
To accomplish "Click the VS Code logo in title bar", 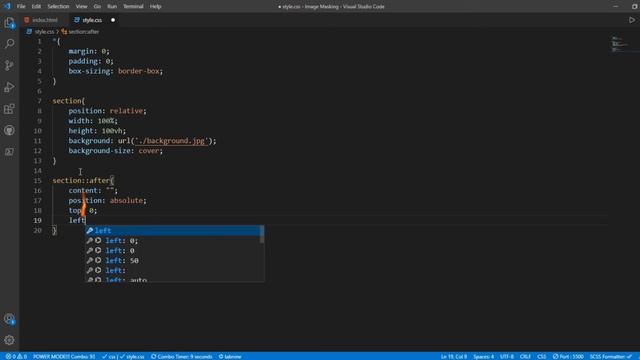I will 7,6.
